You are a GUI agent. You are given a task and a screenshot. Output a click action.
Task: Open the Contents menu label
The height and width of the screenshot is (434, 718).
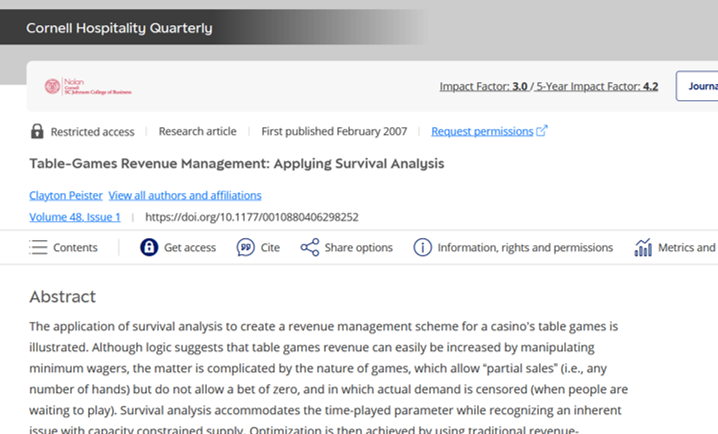(x=75, y=247)
